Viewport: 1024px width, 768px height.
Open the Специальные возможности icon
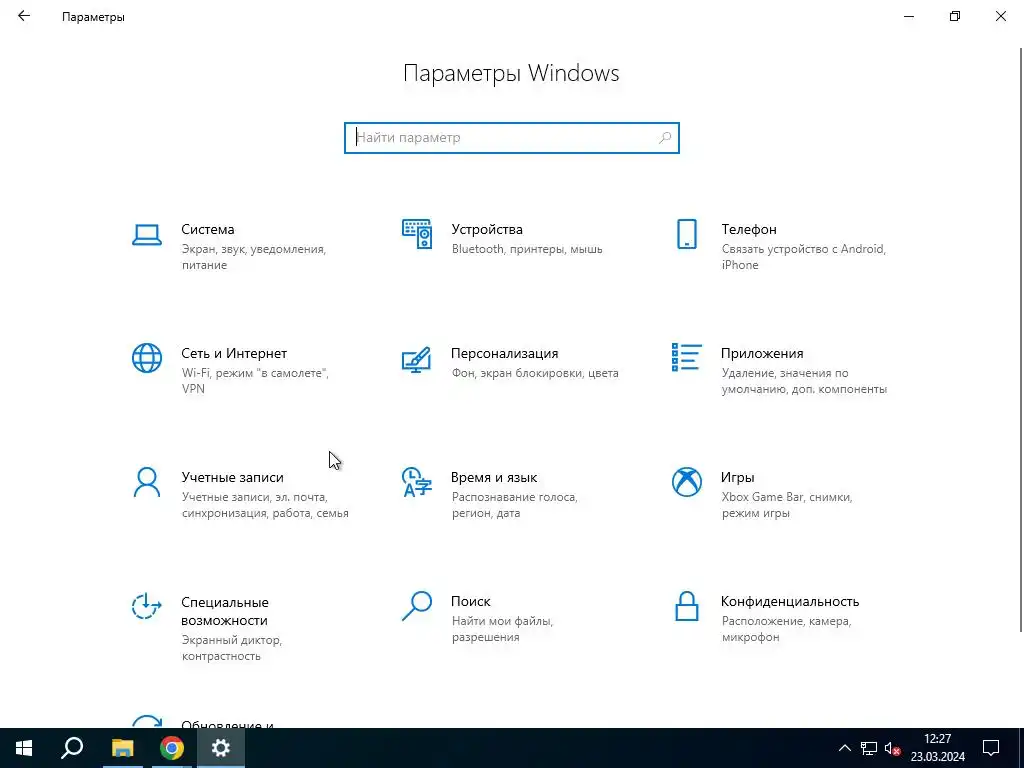click(146, 606)
